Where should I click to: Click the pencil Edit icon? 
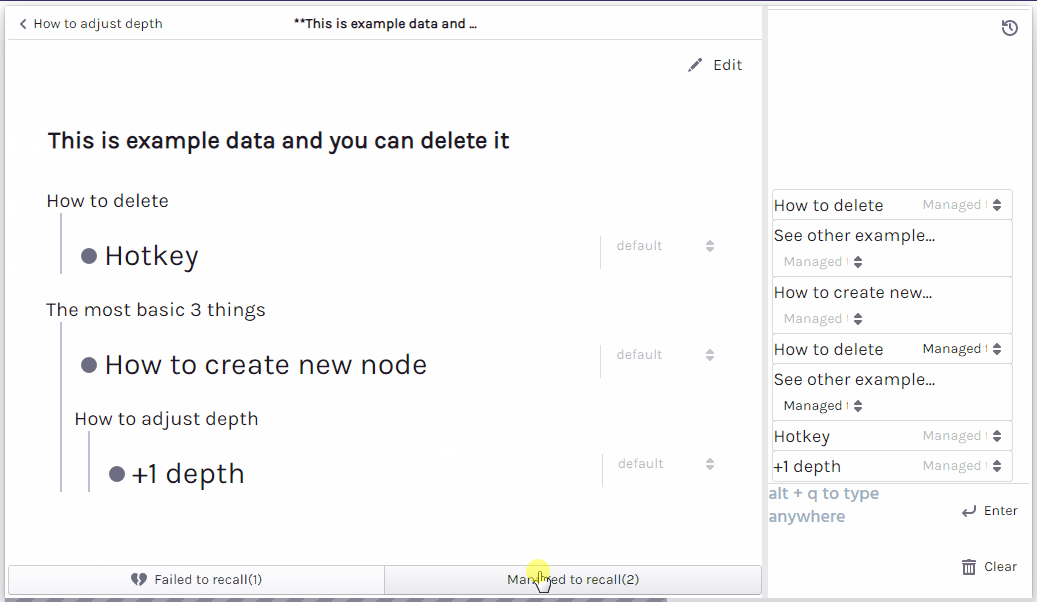[695, 65]
